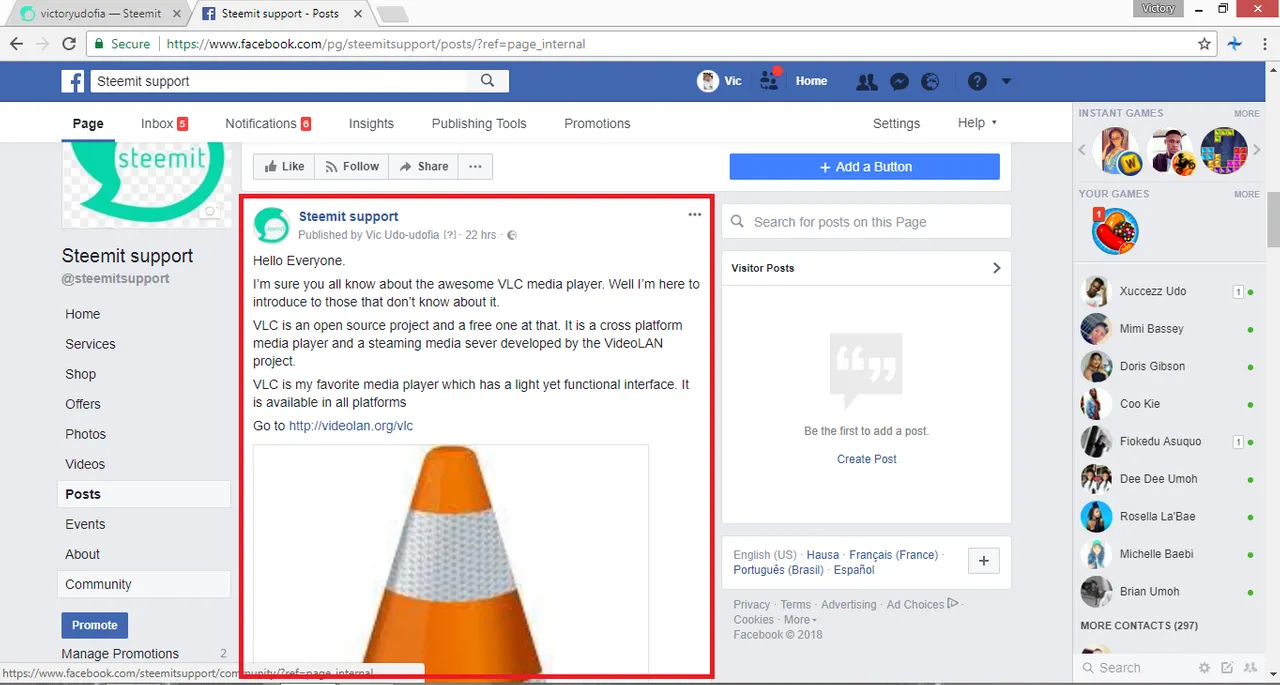Viewport: 1280px width, 685px height.
Task: Click the page switcher icon with red dot
Action: 769,79
